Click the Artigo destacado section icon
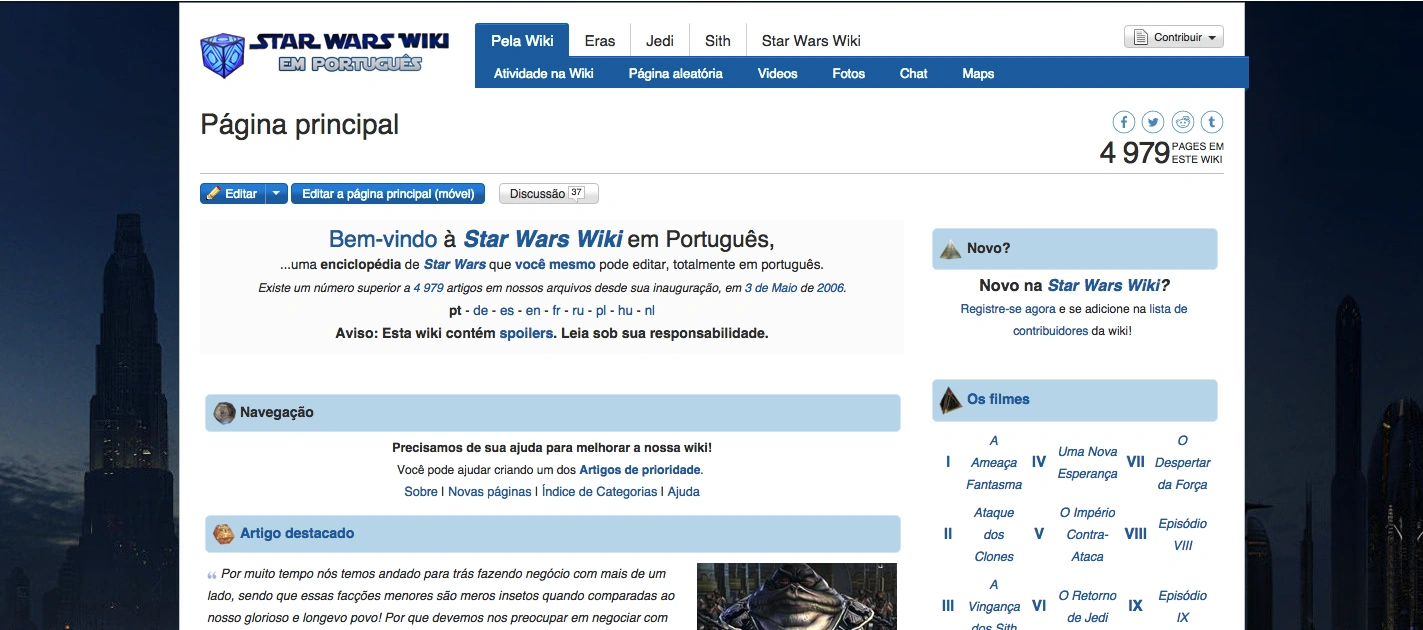This screenshot has height=630, width=1423. click(x=225, y=534)
